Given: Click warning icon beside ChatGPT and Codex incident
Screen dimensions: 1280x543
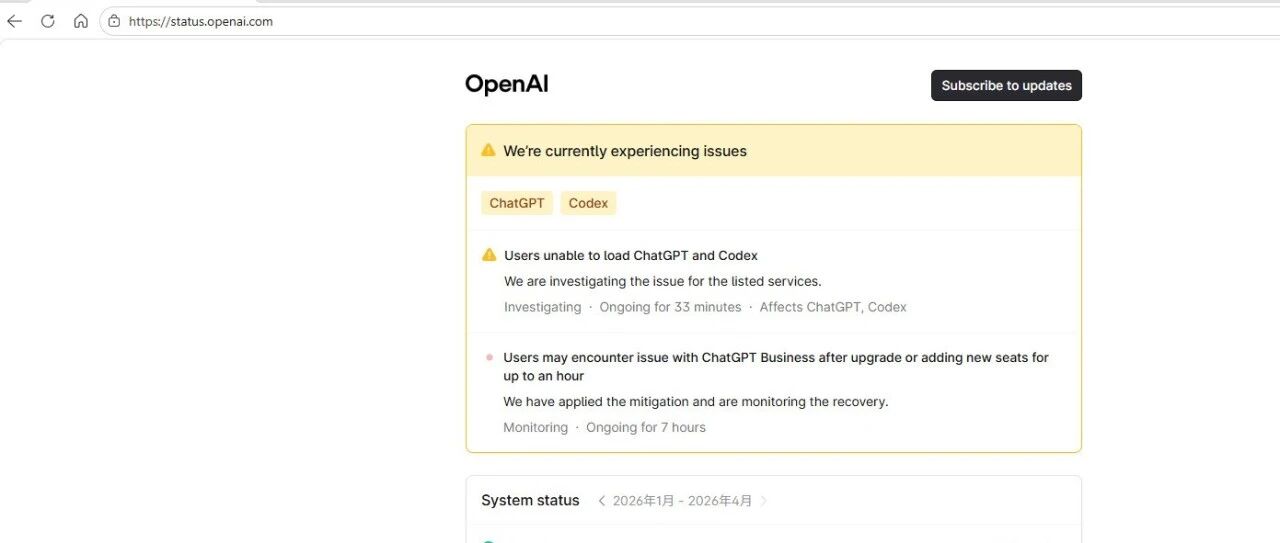Looking at the screenshot, I should [x=489, y=255].
